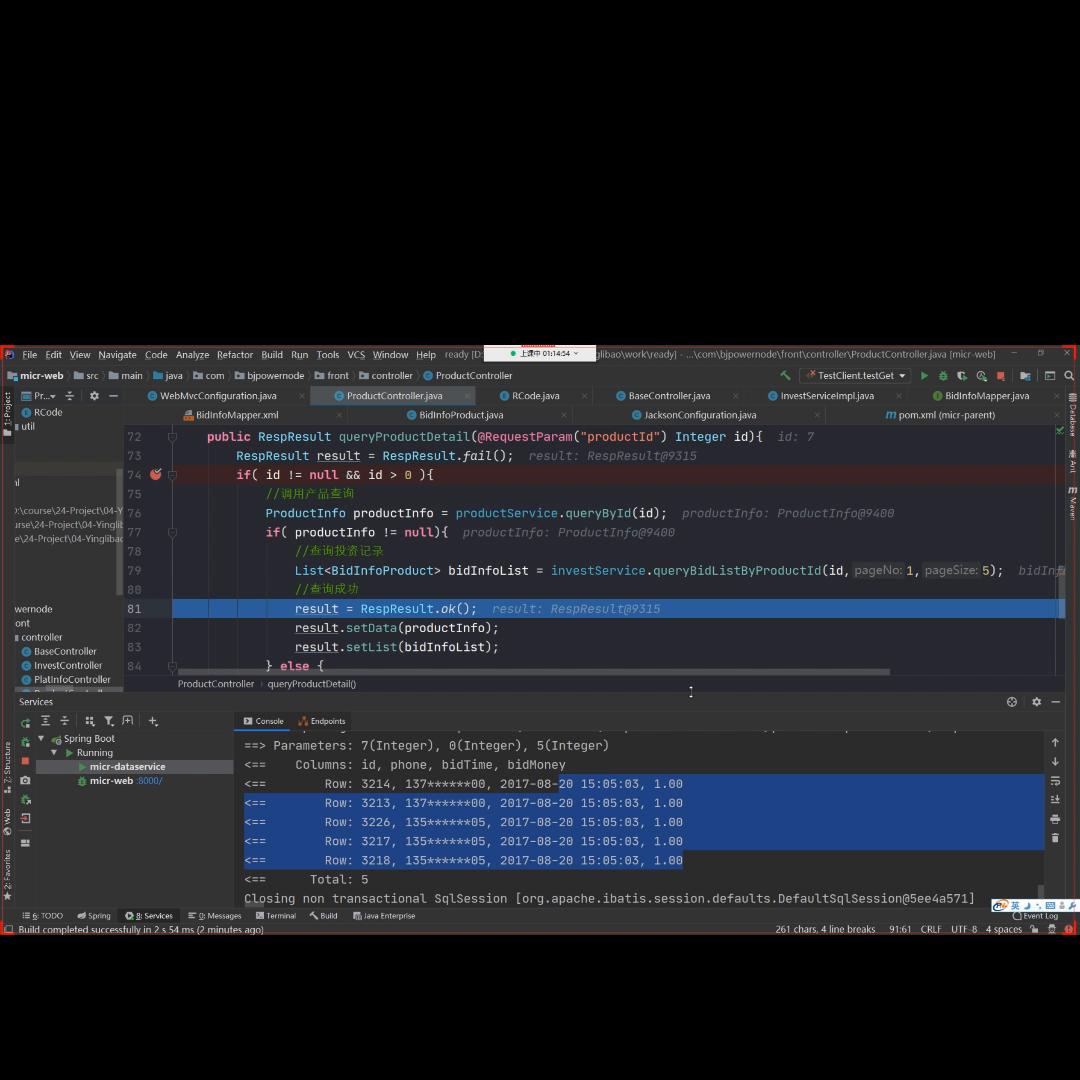The image size is (1080, 1080).
Task: Toggle soft-wrap in console output
Action: coord(1055,780)
